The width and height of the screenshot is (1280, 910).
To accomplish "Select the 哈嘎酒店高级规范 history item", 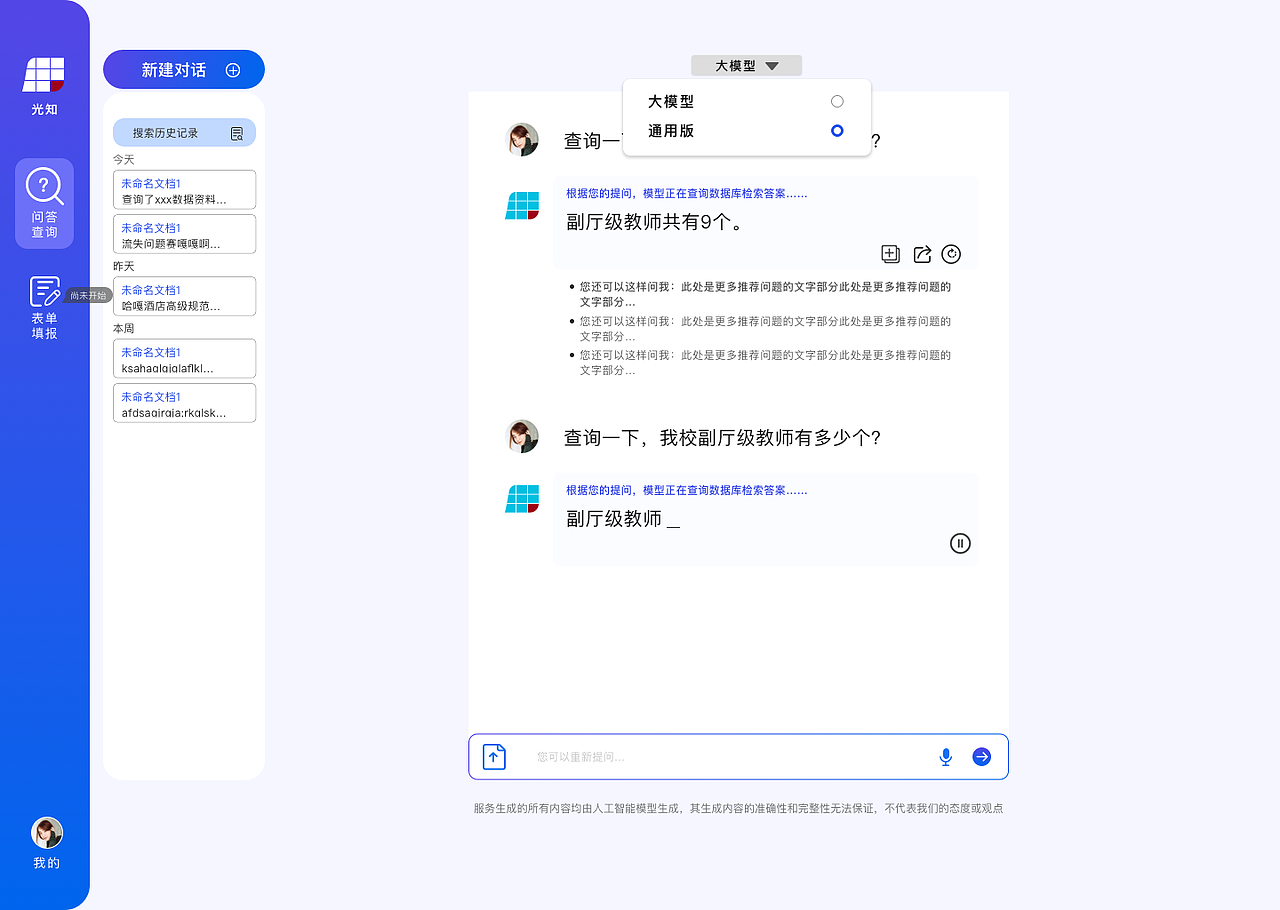I will pyautogui.click(x=184, y=296).
